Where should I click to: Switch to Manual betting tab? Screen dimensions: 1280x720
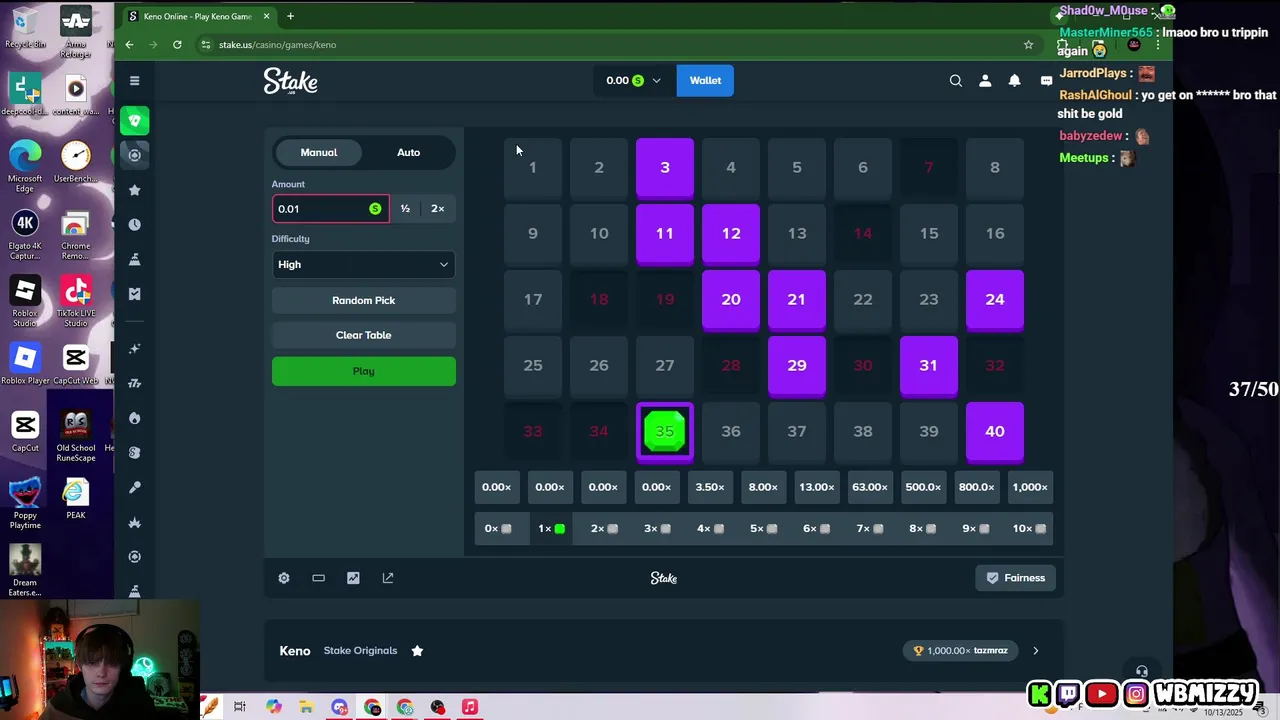point(319,152)
